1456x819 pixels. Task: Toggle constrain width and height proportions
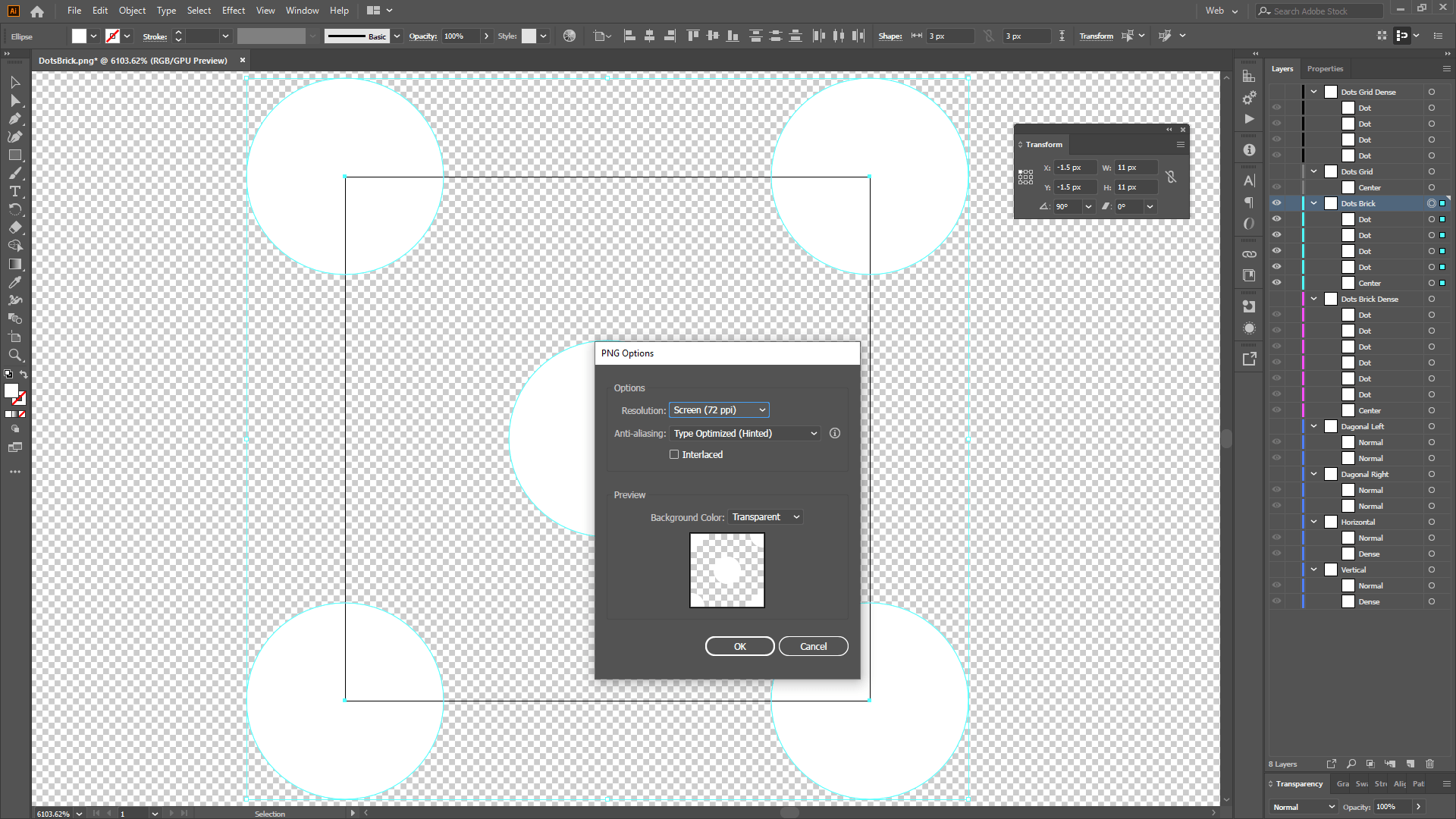point(1171,177)
